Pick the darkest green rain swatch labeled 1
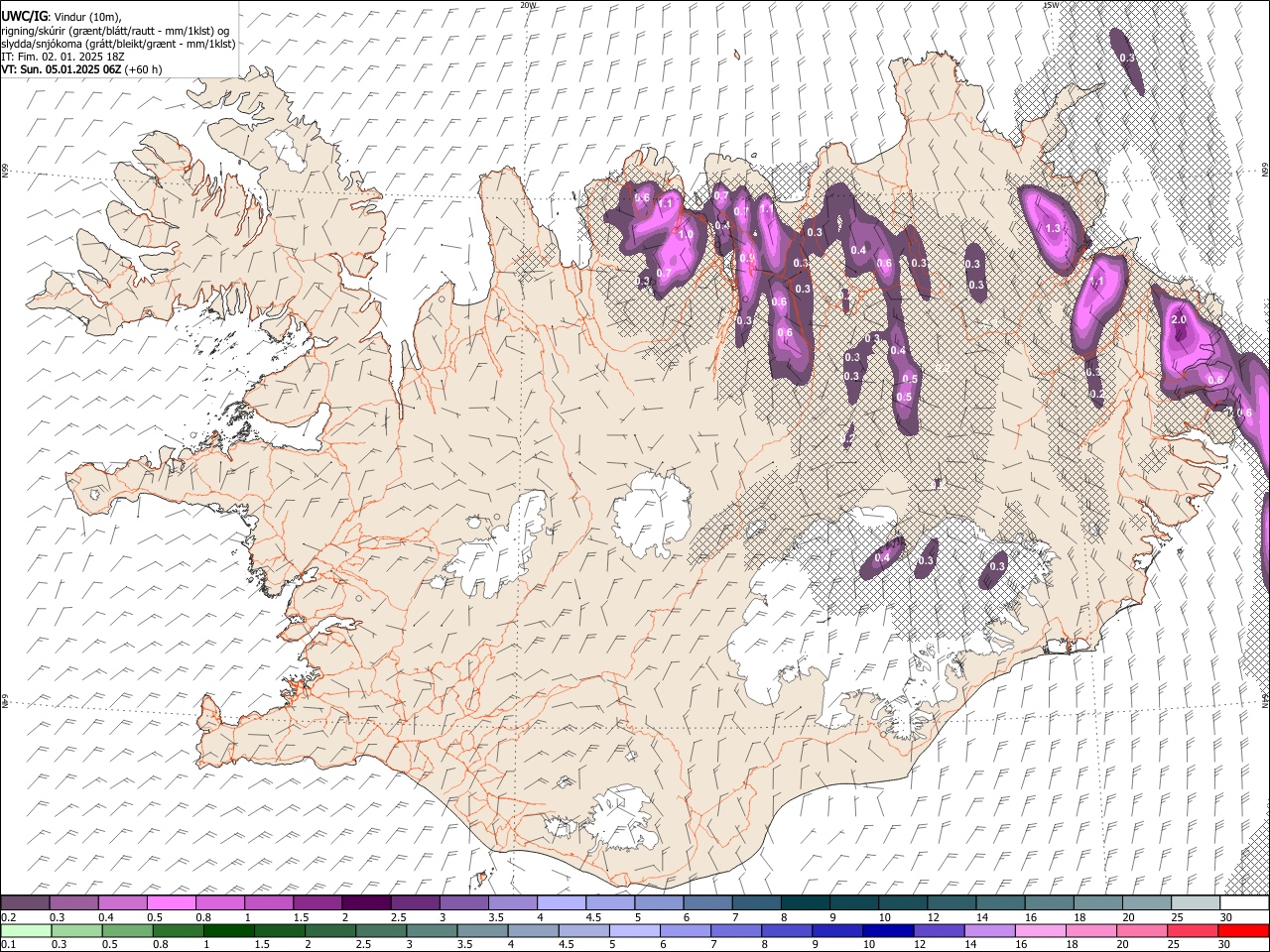Viewport: 1270px width, 952px height. (228, 930)
